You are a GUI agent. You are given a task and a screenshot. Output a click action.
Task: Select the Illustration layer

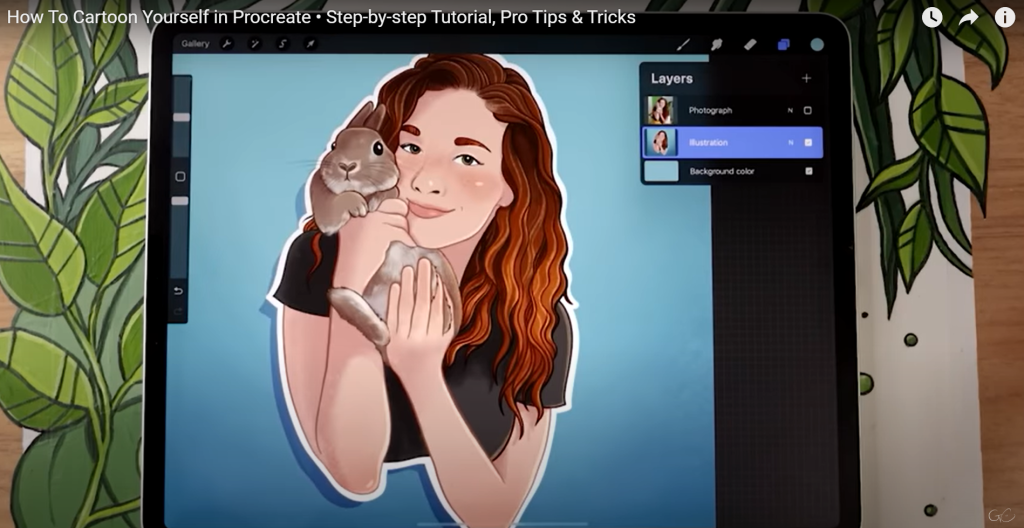[732, 142]
